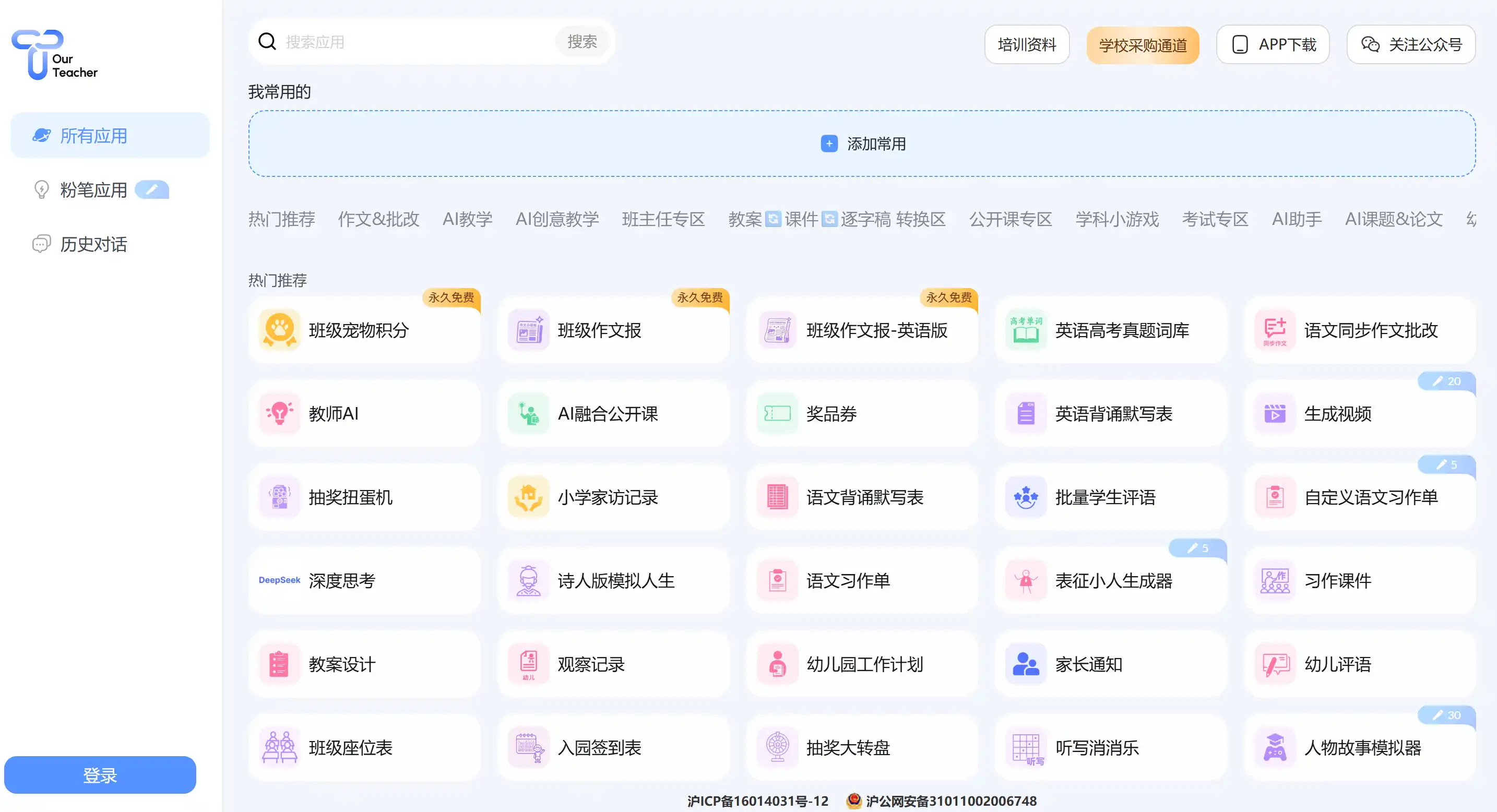The height and width of the screenshot is (812, 1497).
Task: Click the AI融合公开课 icon
Action: pyautogui.click(x=528, y=413)
